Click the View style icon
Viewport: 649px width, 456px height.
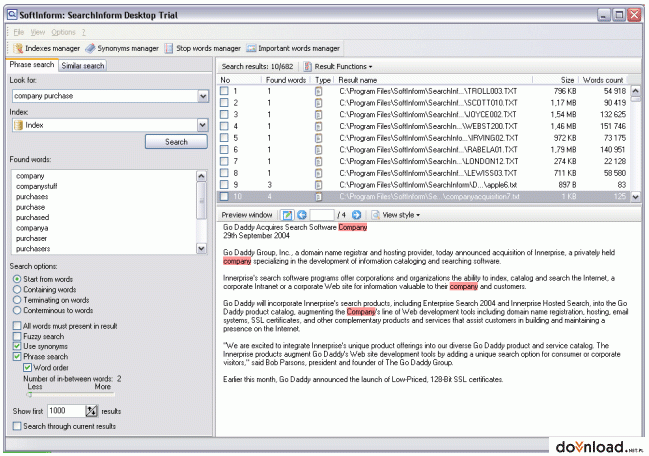coord(375,215)
